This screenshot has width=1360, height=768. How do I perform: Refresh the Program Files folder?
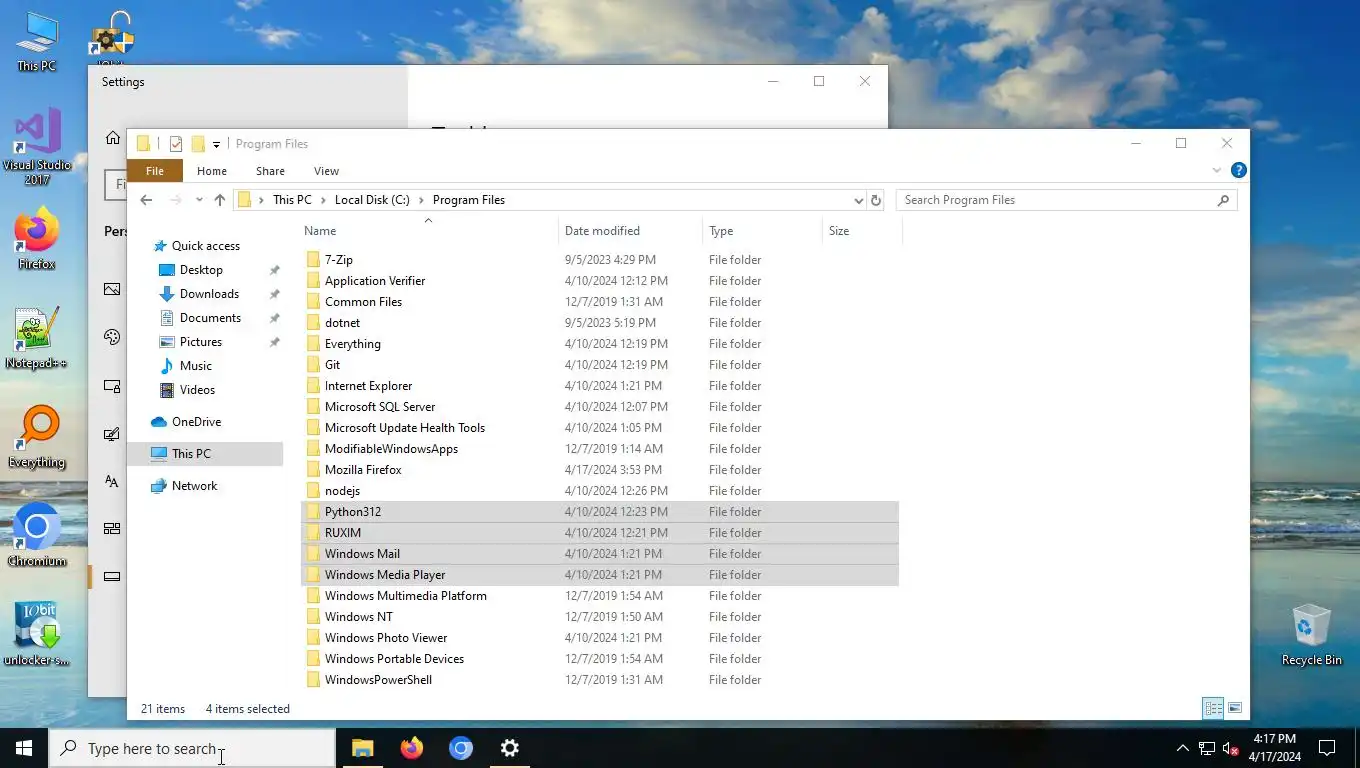876,200
